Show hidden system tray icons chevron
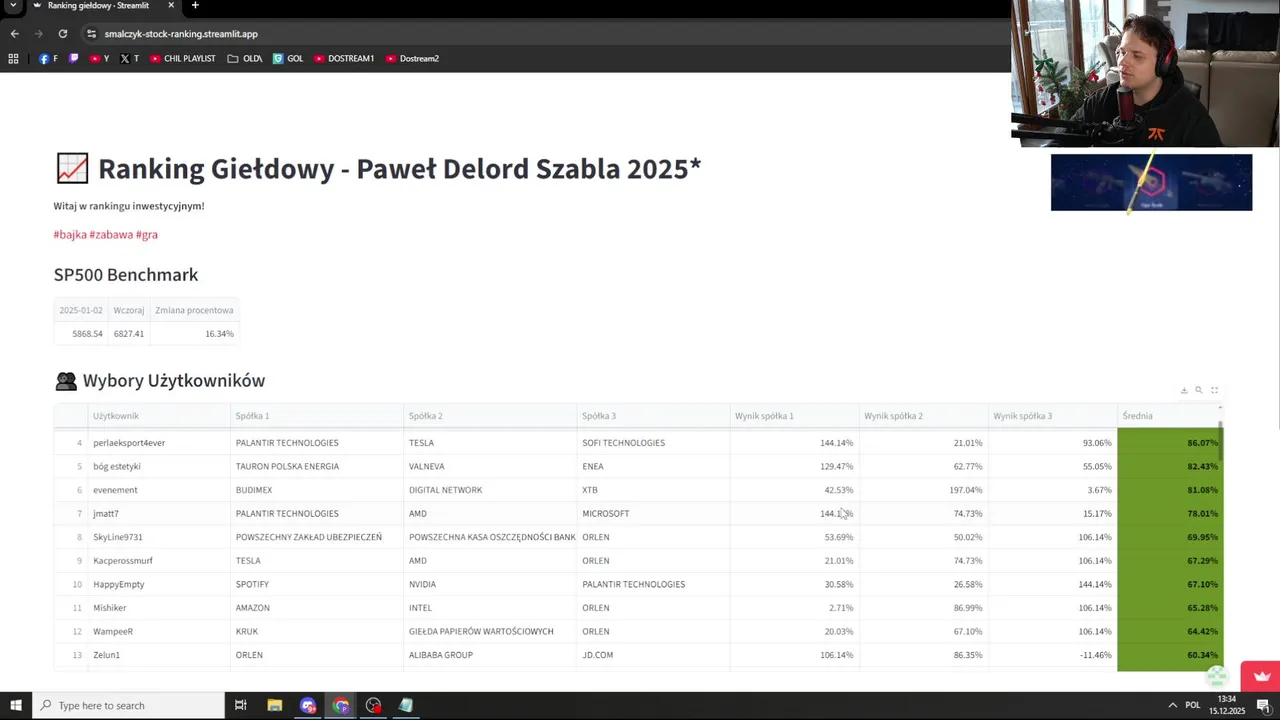The image size is (1280, 720). tap(1172, 705)
